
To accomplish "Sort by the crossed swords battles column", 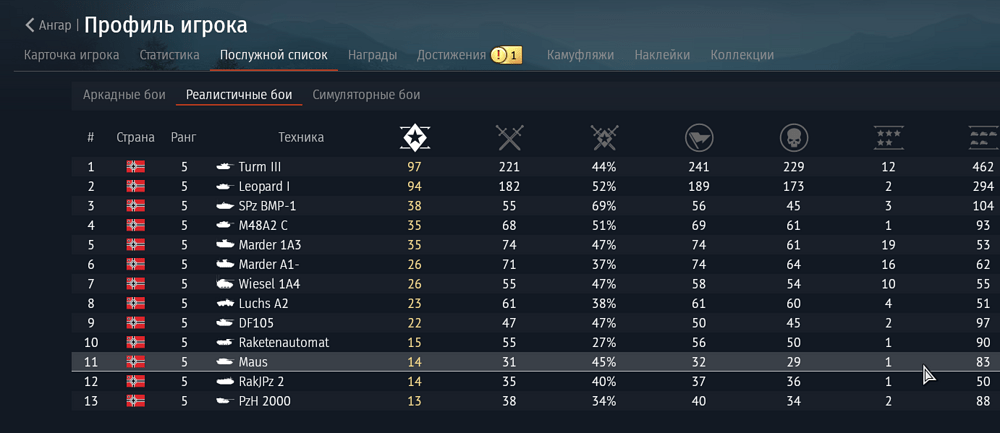I will click(x=509, y=137).
